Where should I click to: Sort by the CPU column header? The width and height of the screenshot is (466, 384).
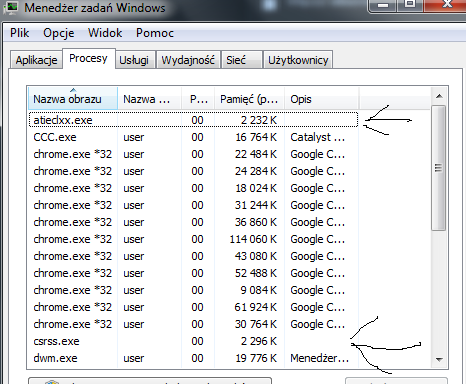pos(198,99)
